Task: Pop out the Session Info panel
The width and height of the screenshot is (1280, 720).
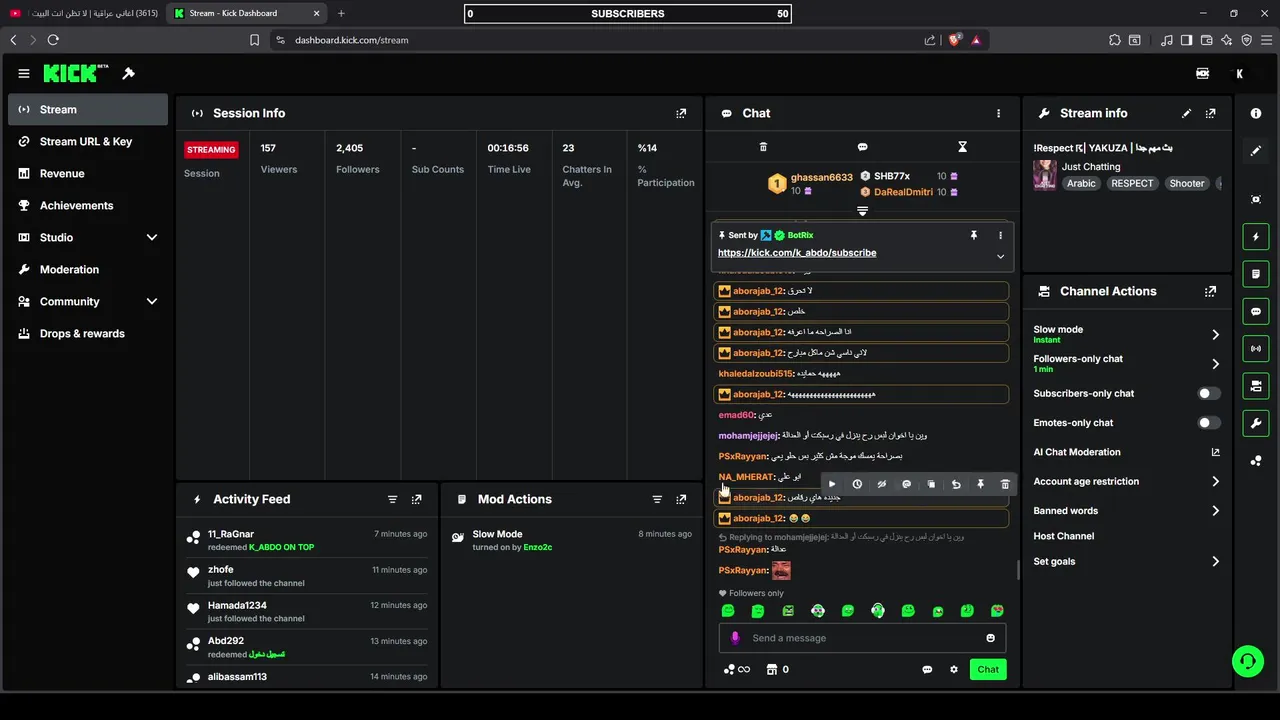Action: [681, 113]
